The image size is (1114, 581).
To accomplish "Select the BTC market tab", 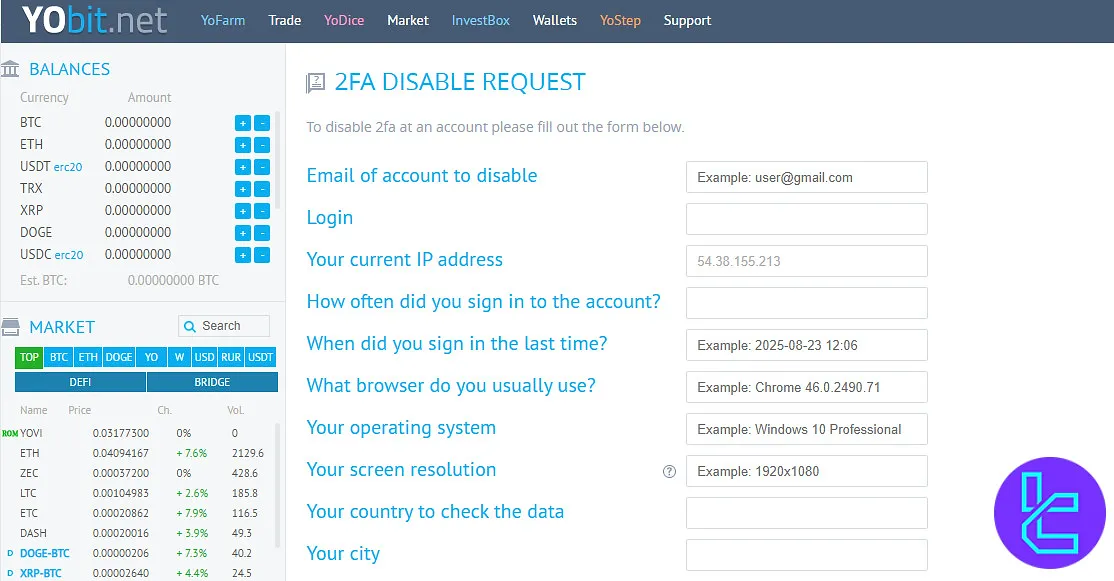I will (x=59, y=357).
